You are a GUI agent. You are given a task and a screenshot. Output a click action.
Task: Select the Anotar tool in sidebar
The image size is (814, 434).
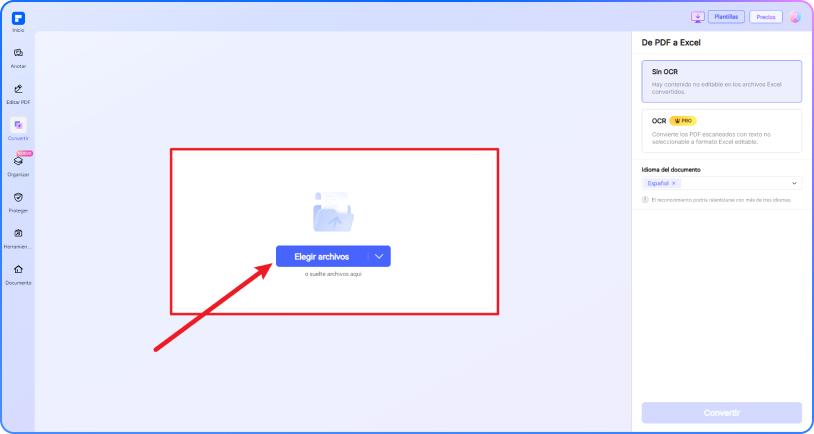tap(18, 53)
